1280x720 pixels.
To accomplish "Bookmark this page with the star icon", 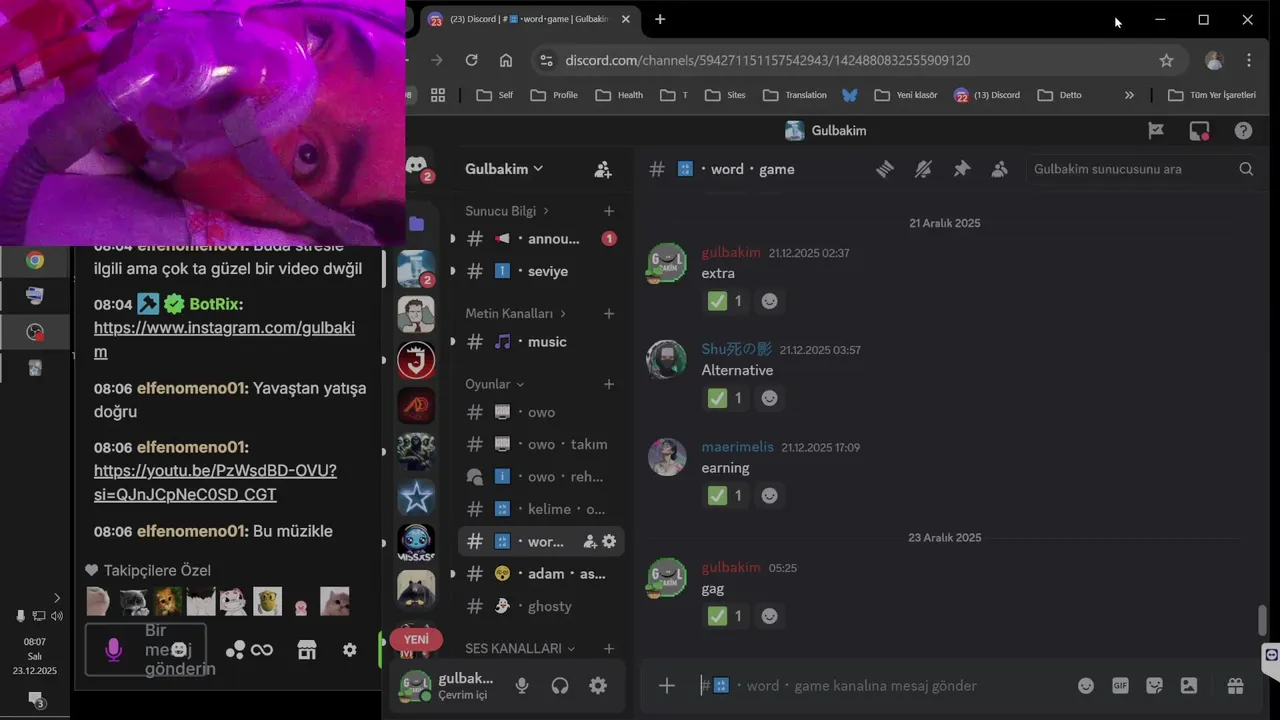I will (x=1166, y=60).
